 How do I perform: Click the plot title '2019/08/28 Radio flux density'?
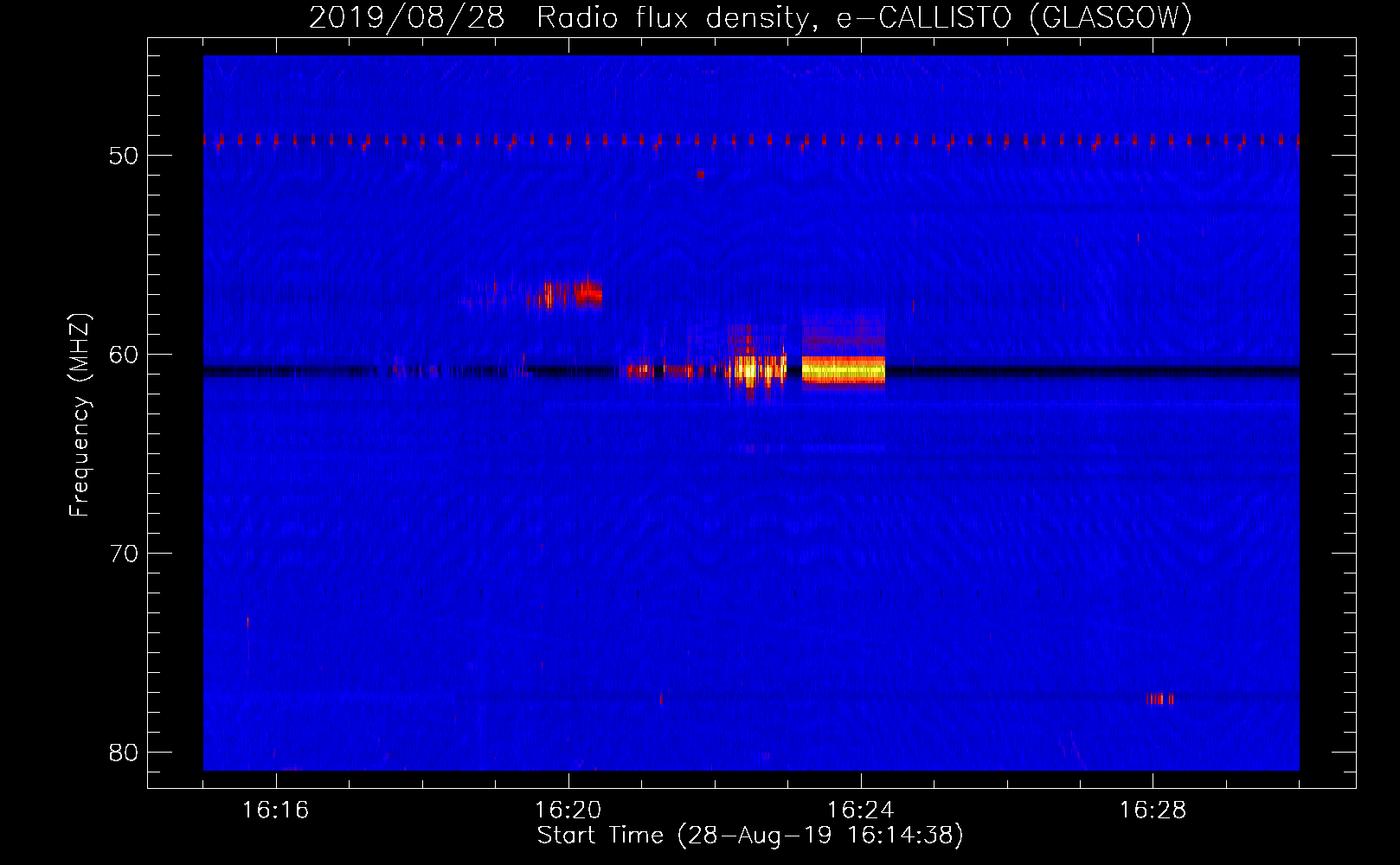(x=750, y=17)
